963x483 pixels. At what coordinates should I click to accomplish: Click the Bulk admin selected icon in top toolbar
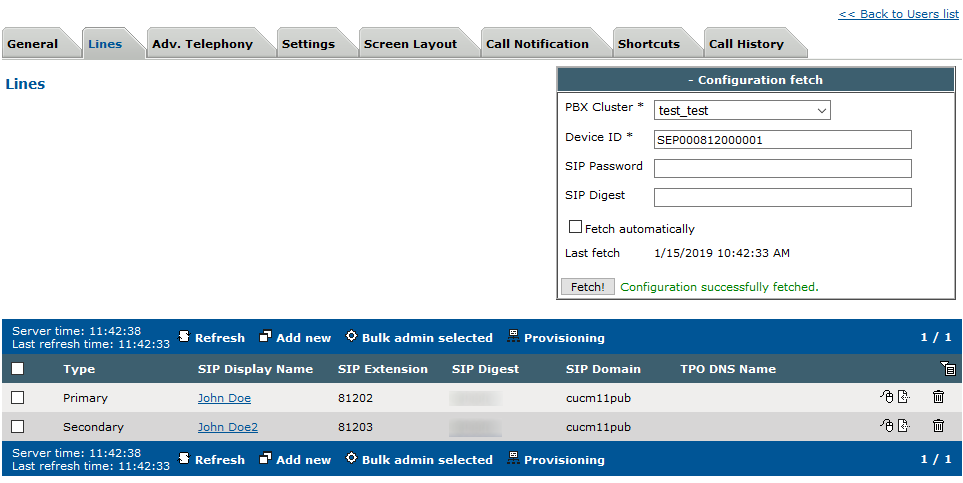click(x=351, y=336)
